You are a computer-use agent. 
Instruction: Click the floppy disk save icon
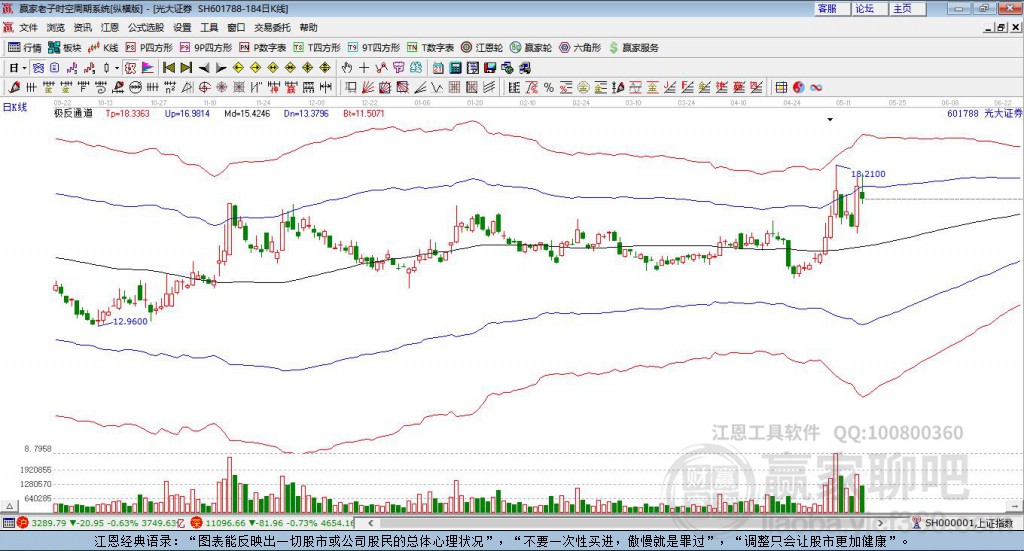(490, 67)
